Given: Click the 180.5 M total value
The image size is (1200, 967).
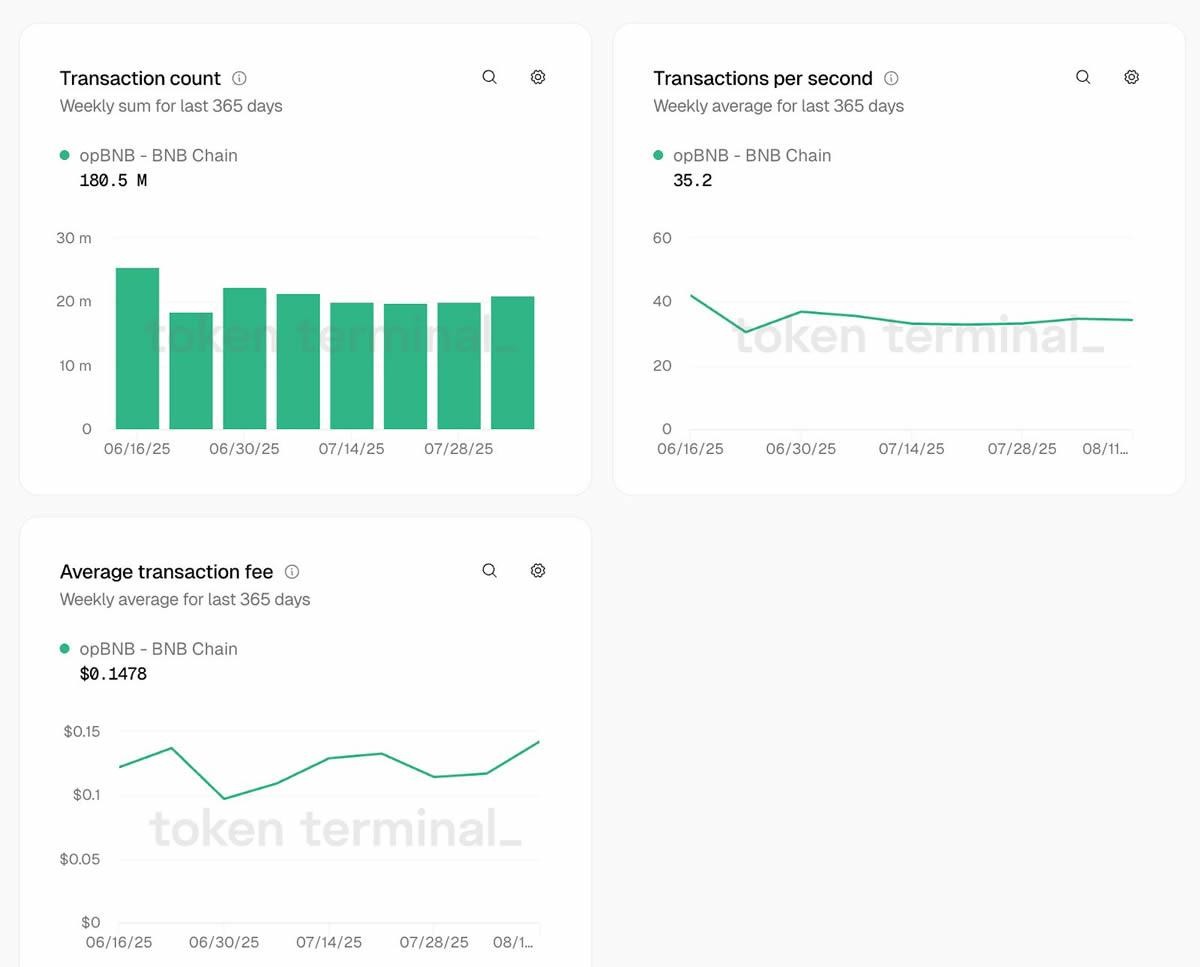Looking at the screenshot, I should pyautogui.click(x=113, y=181).
